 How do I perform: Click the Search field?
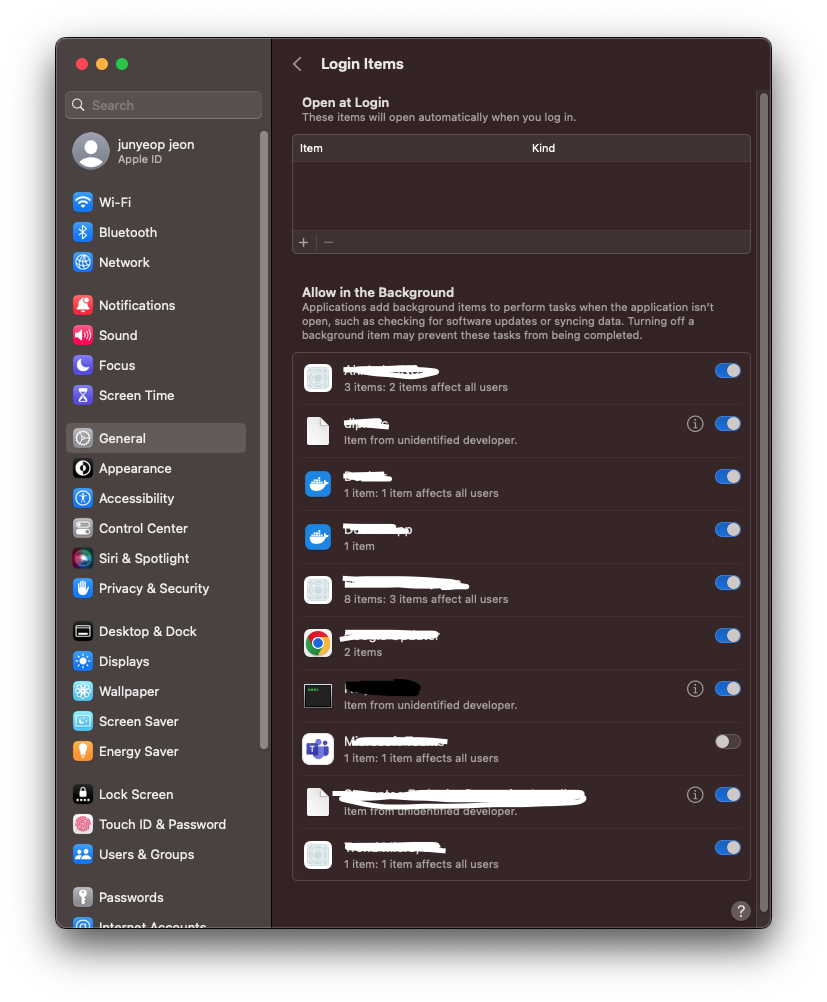tap(164, 105)
